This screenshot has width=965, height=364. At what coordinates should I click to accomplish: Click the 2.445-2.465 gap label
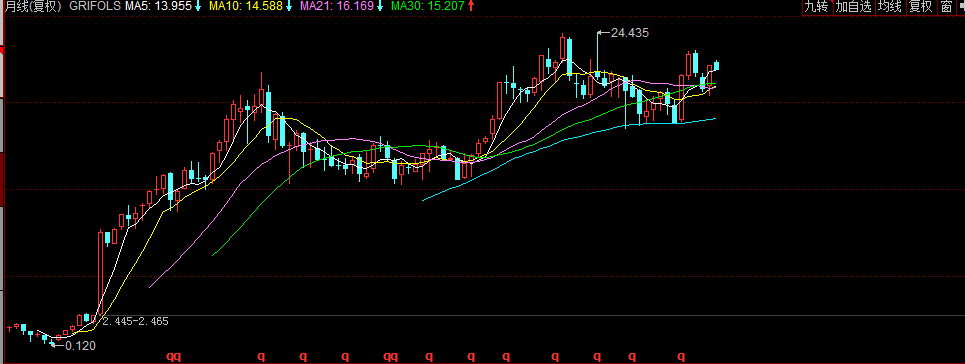[x=135, y=322]
